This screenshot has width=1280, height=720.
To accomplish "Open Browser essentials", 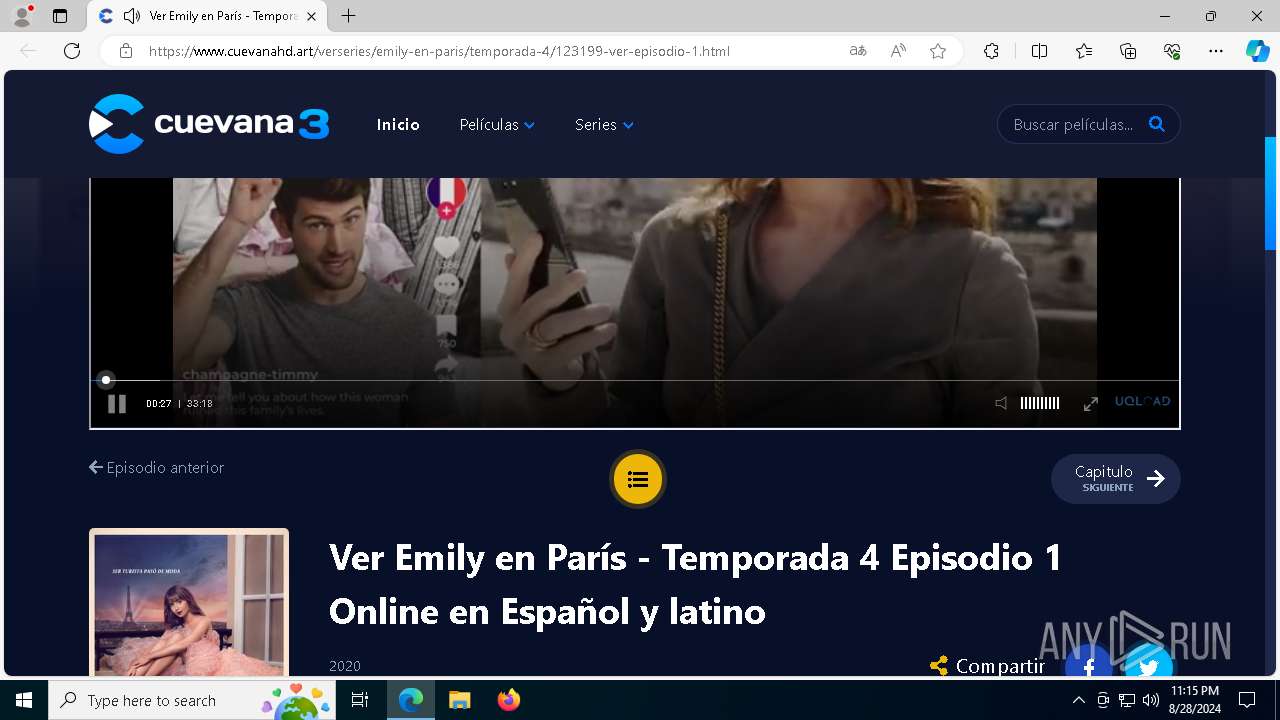I will [x=1172, y=51].
